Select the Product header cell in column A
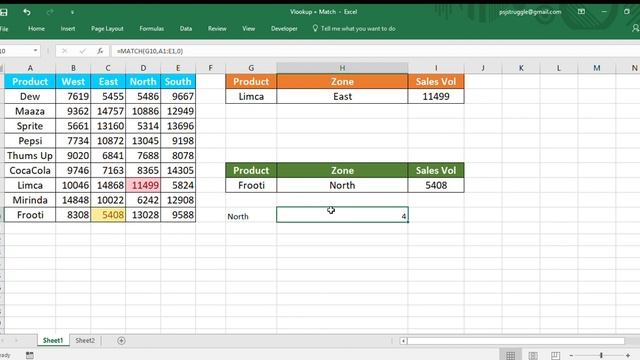This screenshot has height=360, width=640. click(30, 81)
